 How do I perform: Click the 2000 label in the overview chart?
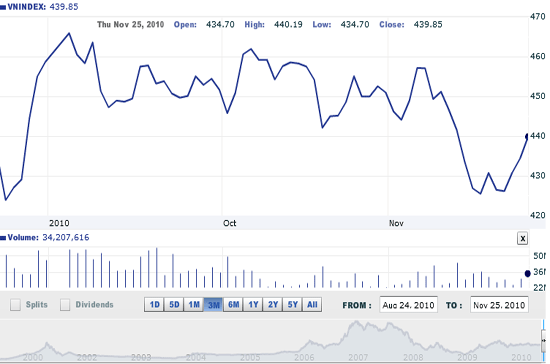click(33, 357)
